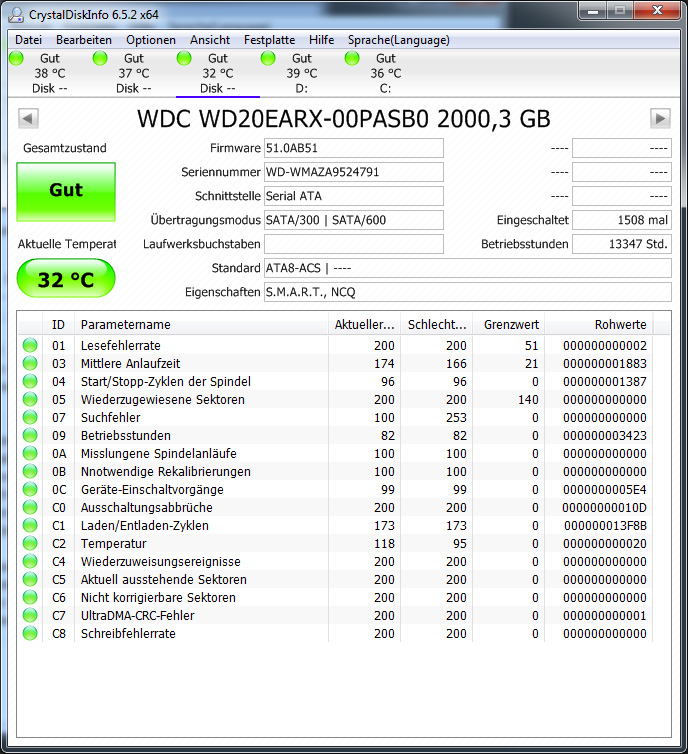Click the WDC WD20EARX-00PASB0 disk title
688x754 pixels.
click(344, 119)
